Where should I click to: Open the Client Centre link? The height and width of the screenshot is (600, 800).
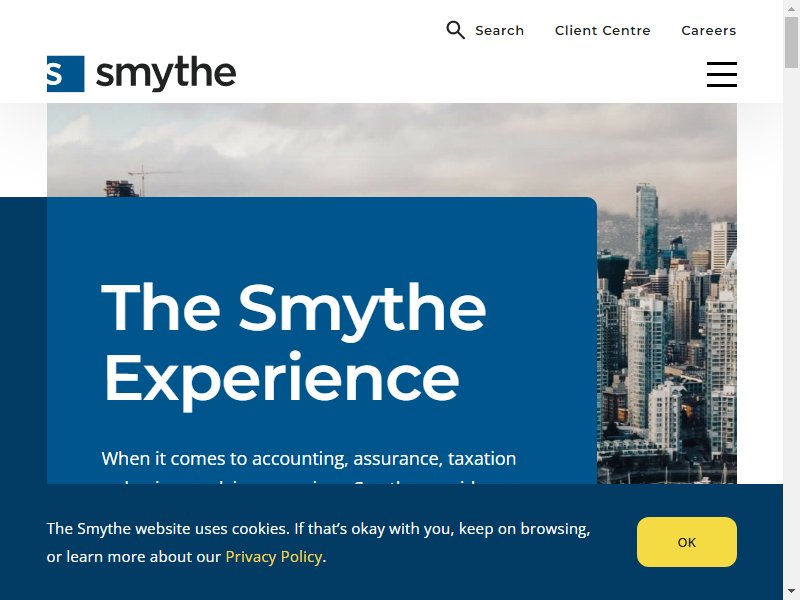pos(603,31)
